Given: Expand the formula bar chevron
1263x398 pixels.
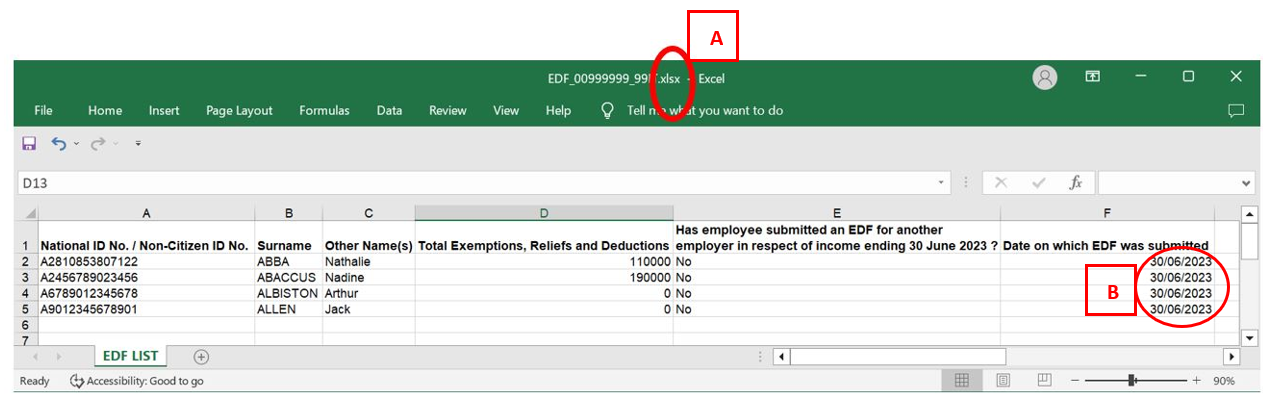Looking at the screenshot, I should 1246,184.
